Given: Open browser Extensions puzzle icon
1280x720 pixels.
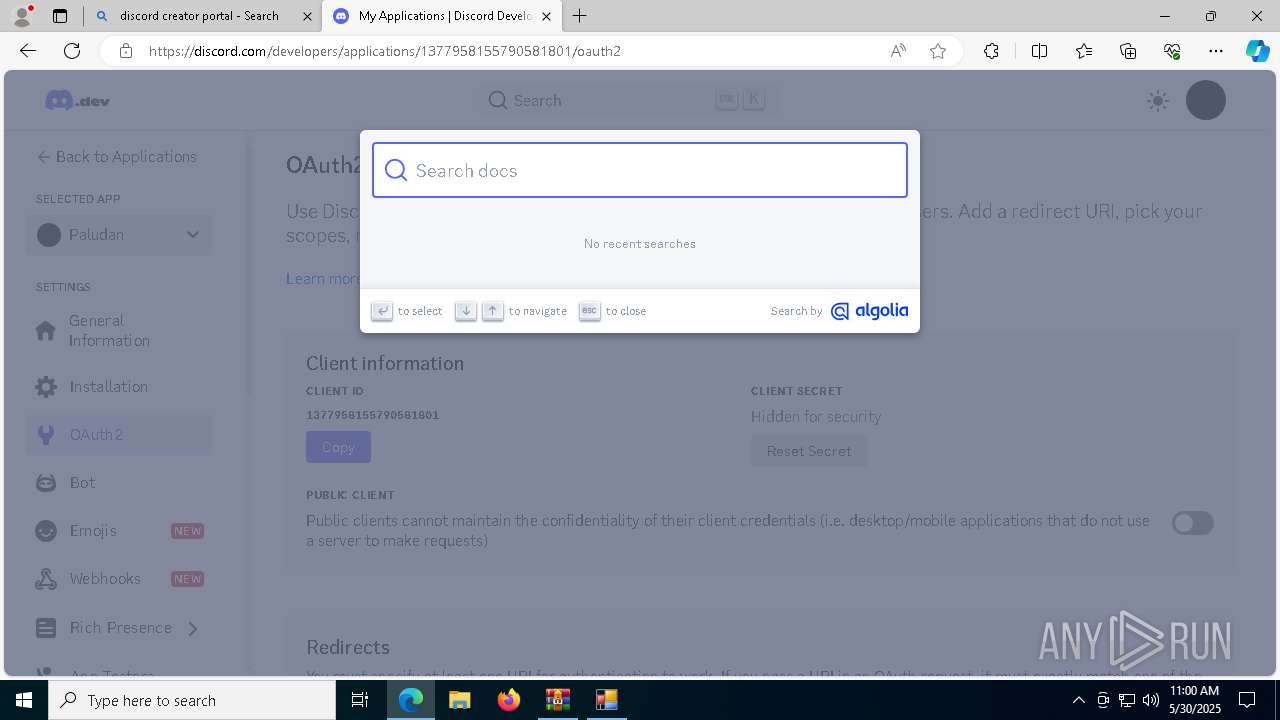Looking at the screenshot, I should point(991,51).
